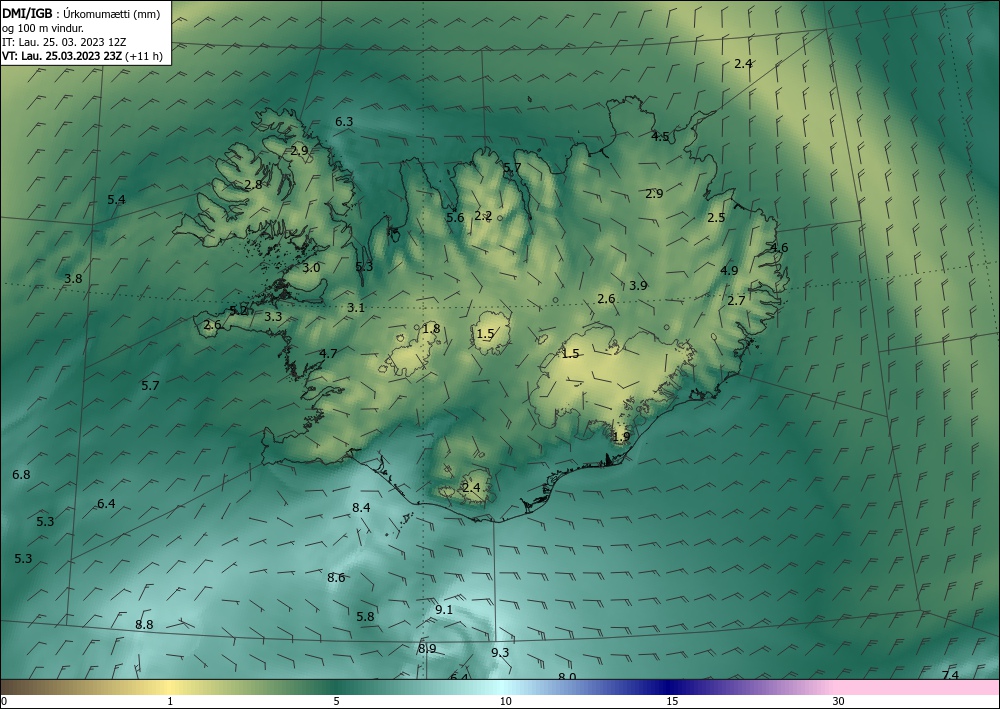Click the '1' tick label on the color scale
The height and width of the screenshot is (709, 1000).
(x=170, y=701)
